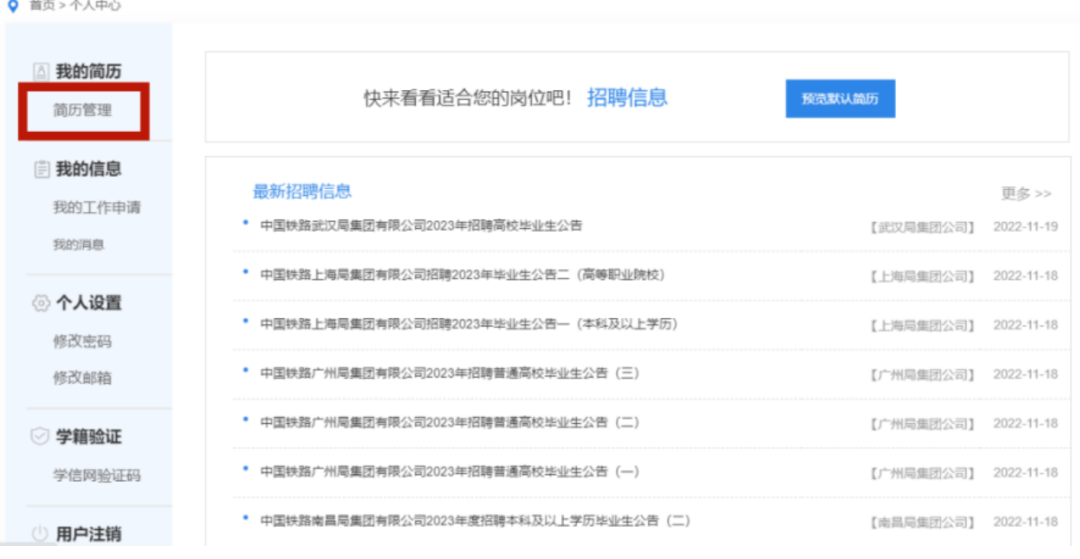This screenshot has width=1080, height=559.
Task: Open 广州局2023年招聘普通高校毕业生公告 (二)
Action: (450, 422)
